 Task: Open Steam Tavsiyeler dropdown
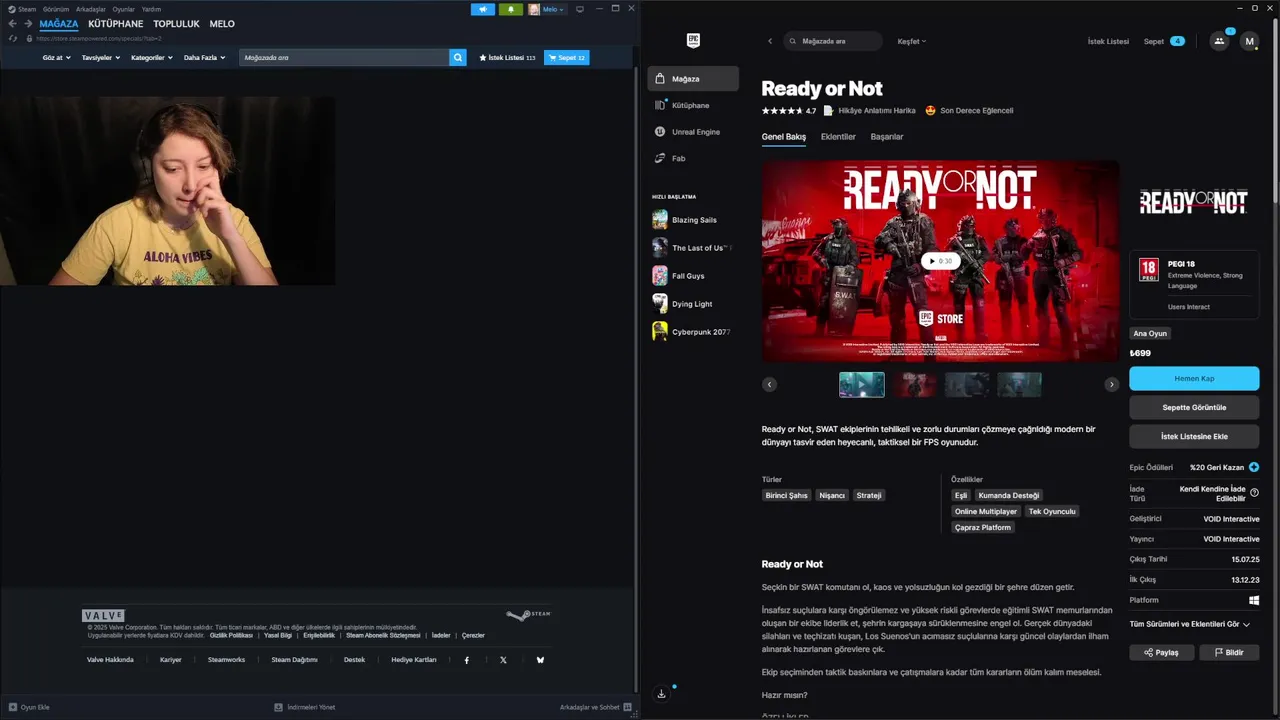(101, 58)
